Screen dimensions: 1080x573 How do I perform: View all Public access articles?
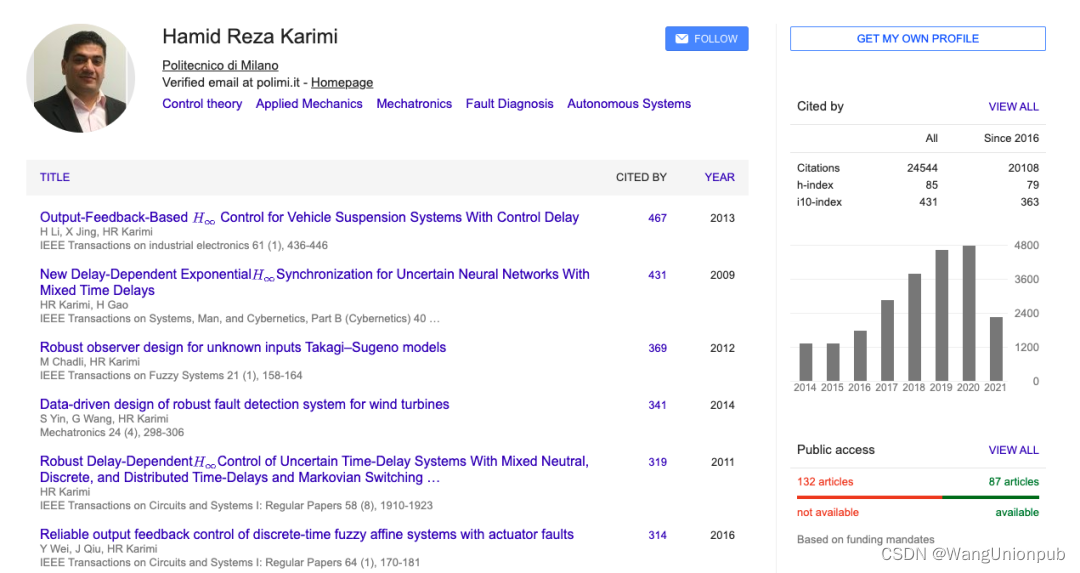[x=1013, y=450]
